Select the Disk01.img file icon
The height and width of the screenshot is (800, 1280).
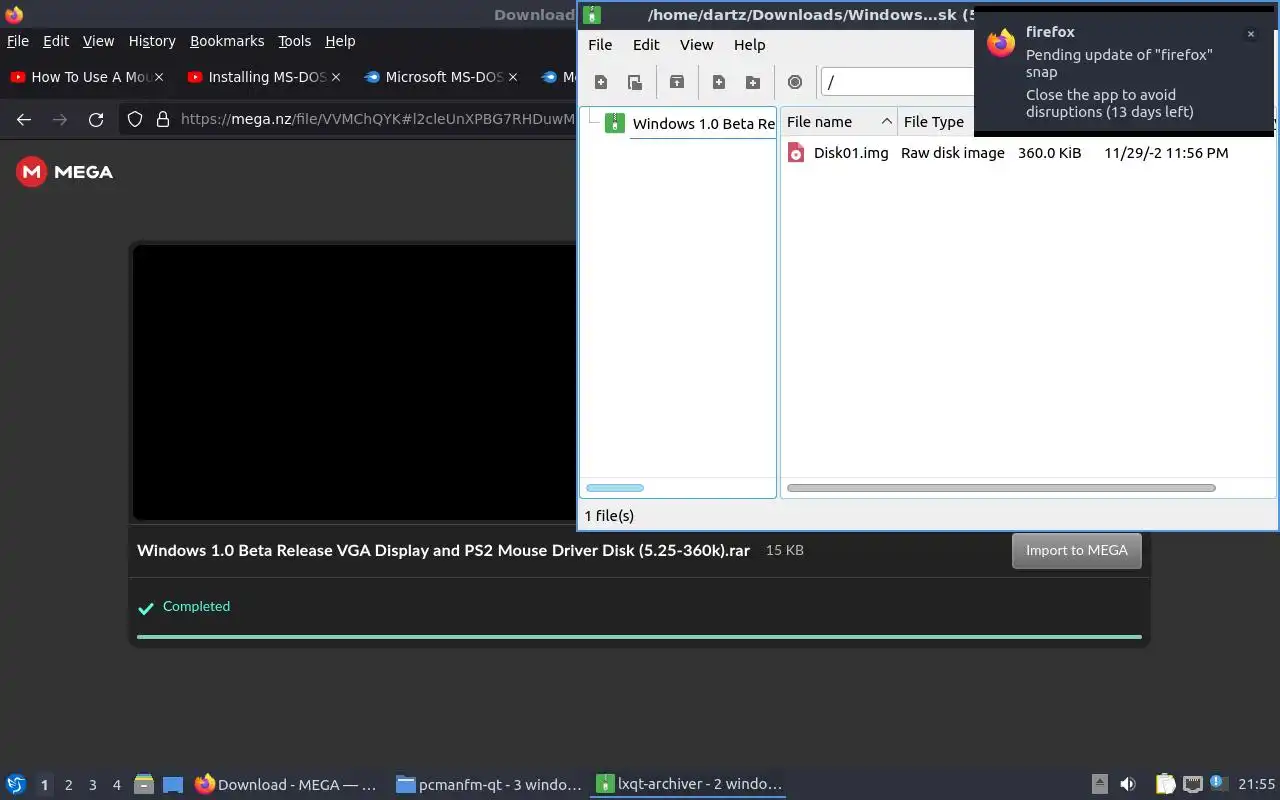point(796,152)
